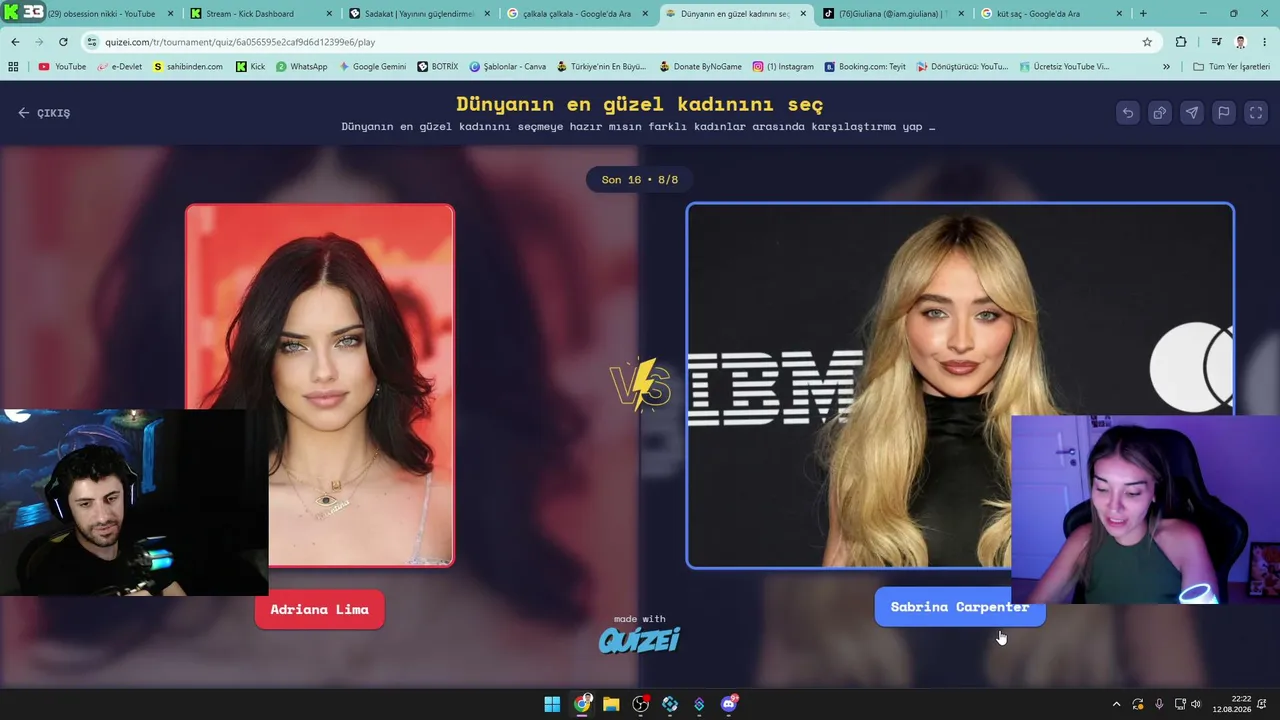1280x720 pixels.
Task: Open the clock and date 22:22
Action: point(1231,704)
